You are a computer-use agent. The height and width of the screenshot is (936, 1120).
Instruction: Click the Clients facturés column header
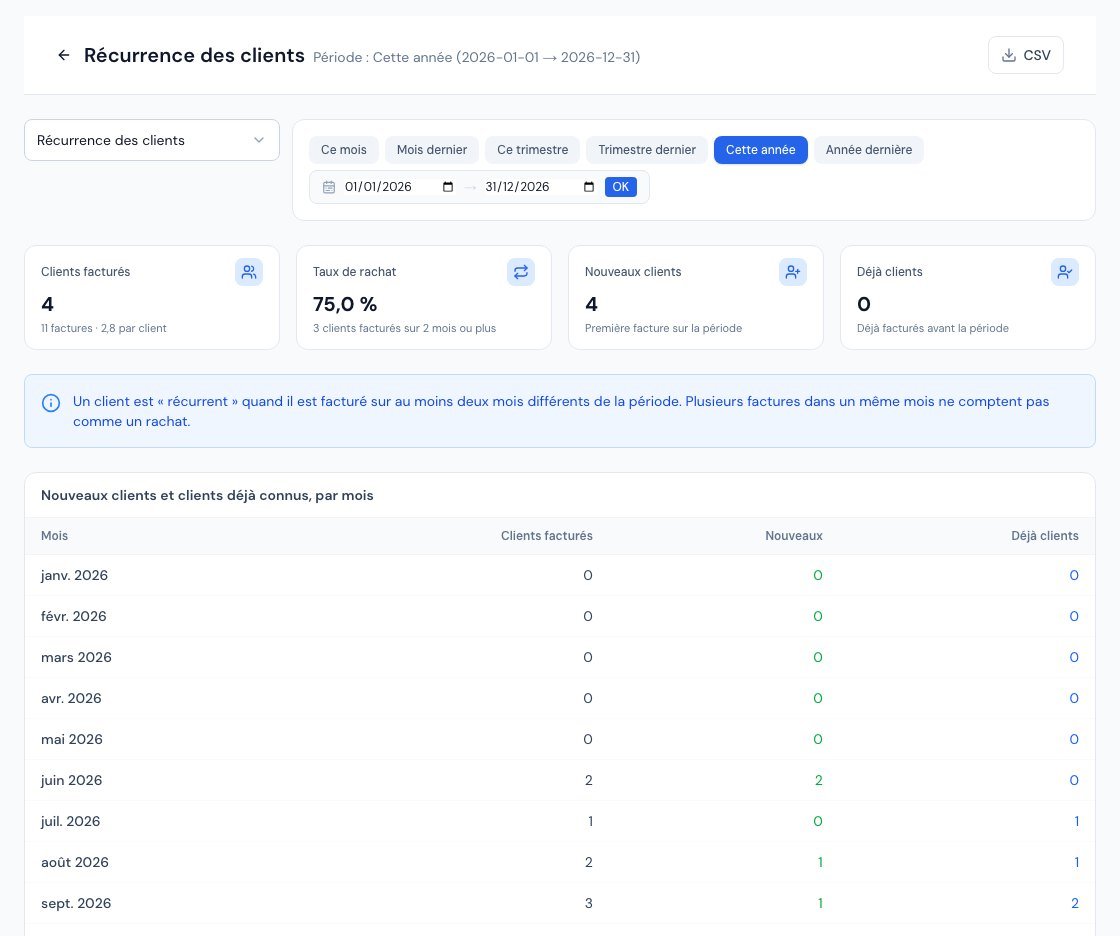point(546,536)
